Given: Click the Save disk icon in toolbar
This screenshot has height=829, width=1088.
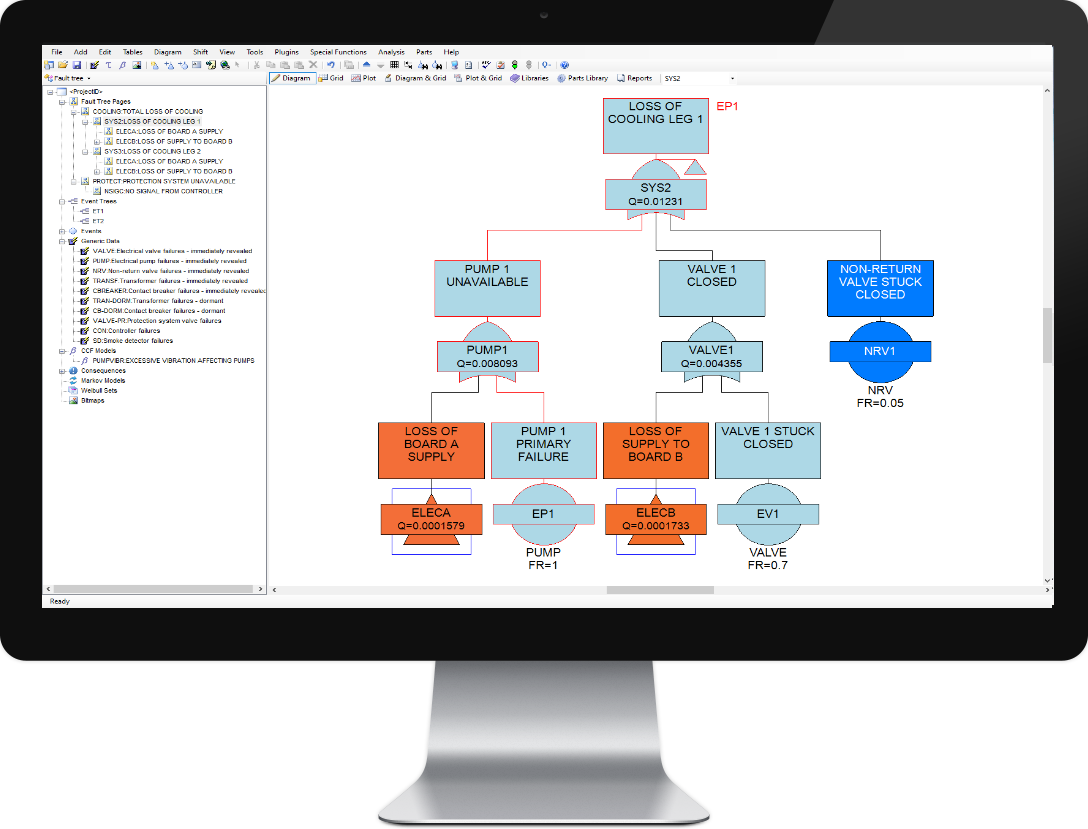Looking at the screenshot, I should pos(79,65).
